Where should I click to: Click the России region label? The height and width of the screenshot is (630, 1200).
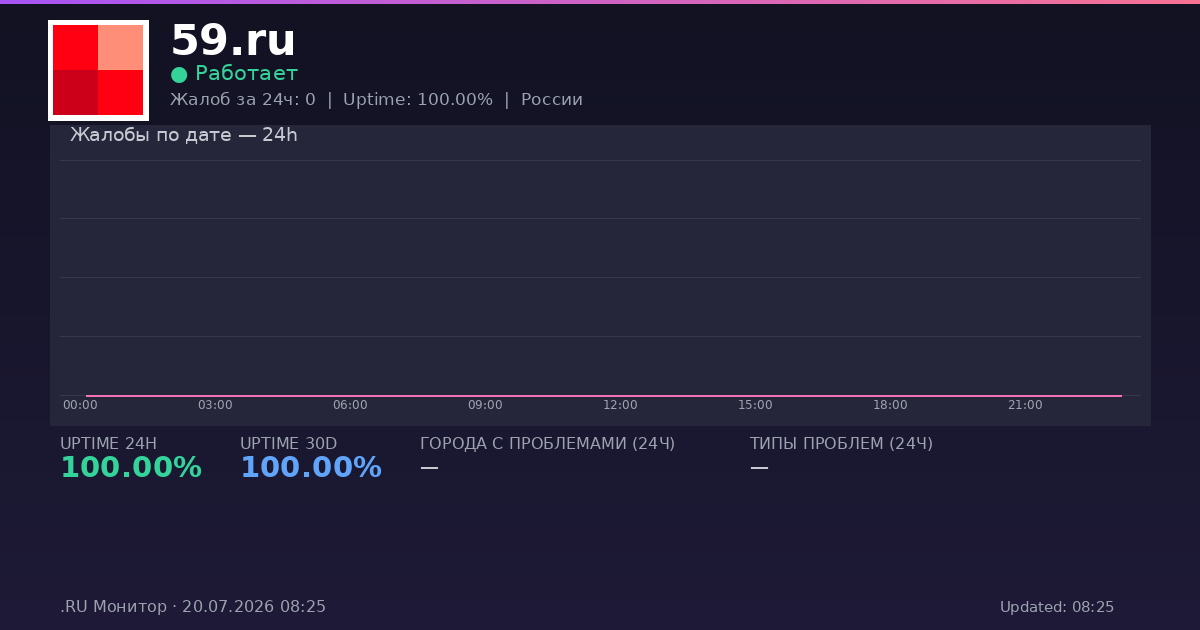pyautogui.click(x=552, y=100)
